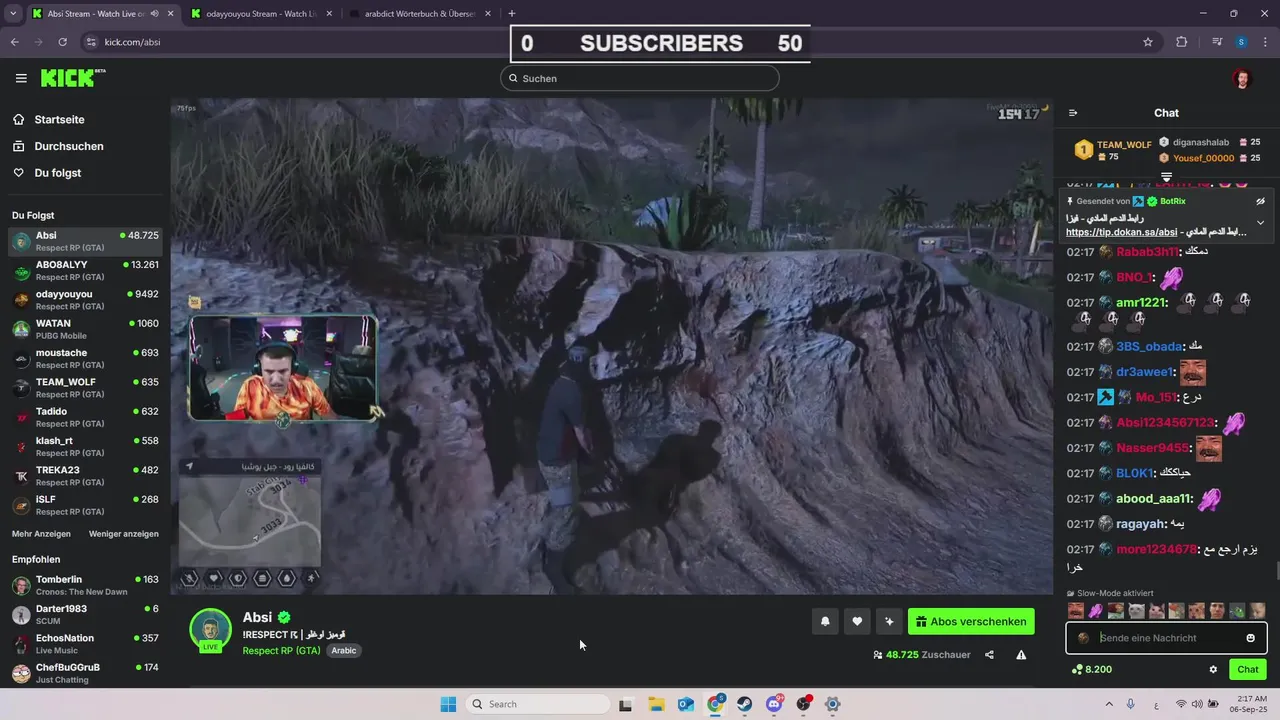Open site information icon in address bar

coord(91,42)
